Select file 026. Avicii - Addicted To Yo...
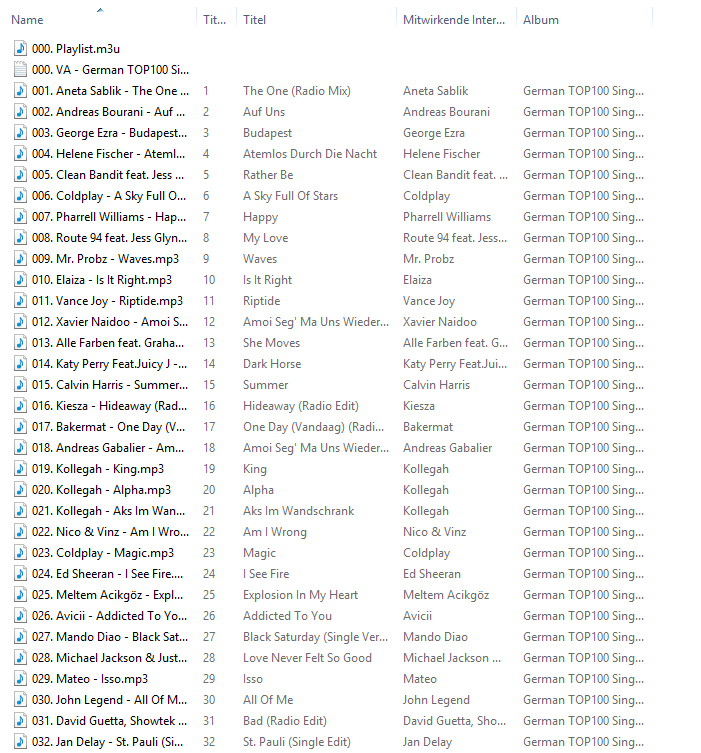This screenshot has height=753, width=701. [109, 616]
